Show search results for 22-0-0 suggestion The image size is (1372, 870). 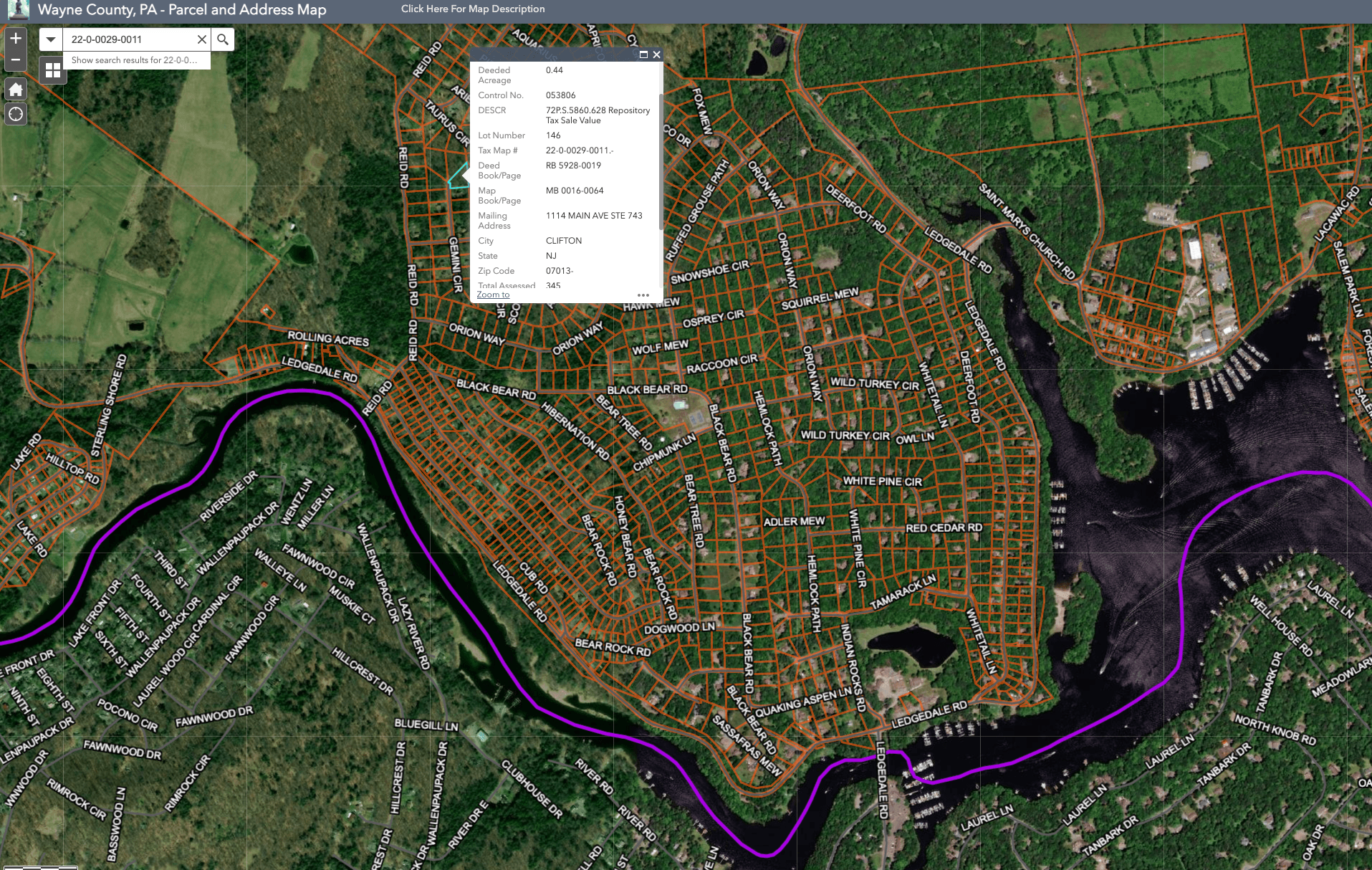pyautogui.click(x=136, y=60)
